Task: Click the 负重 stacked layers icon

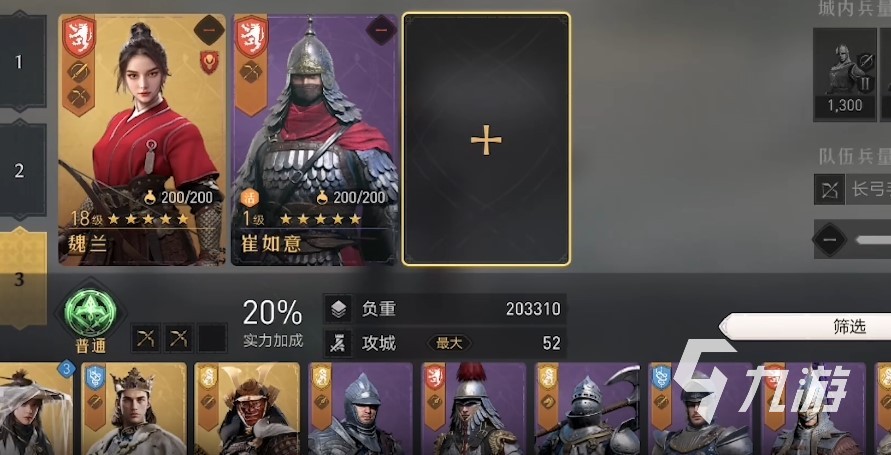Action: click(x=339, y=309)
